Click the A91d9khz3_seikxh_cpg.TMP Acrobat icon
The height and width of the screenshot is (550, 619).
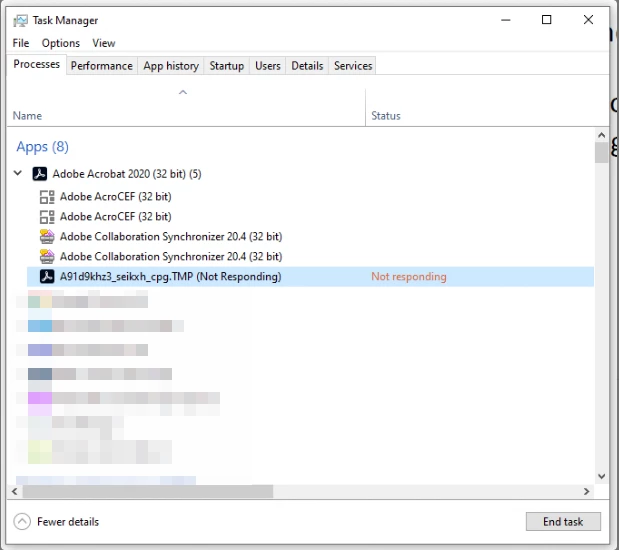(x=47, y=276)
